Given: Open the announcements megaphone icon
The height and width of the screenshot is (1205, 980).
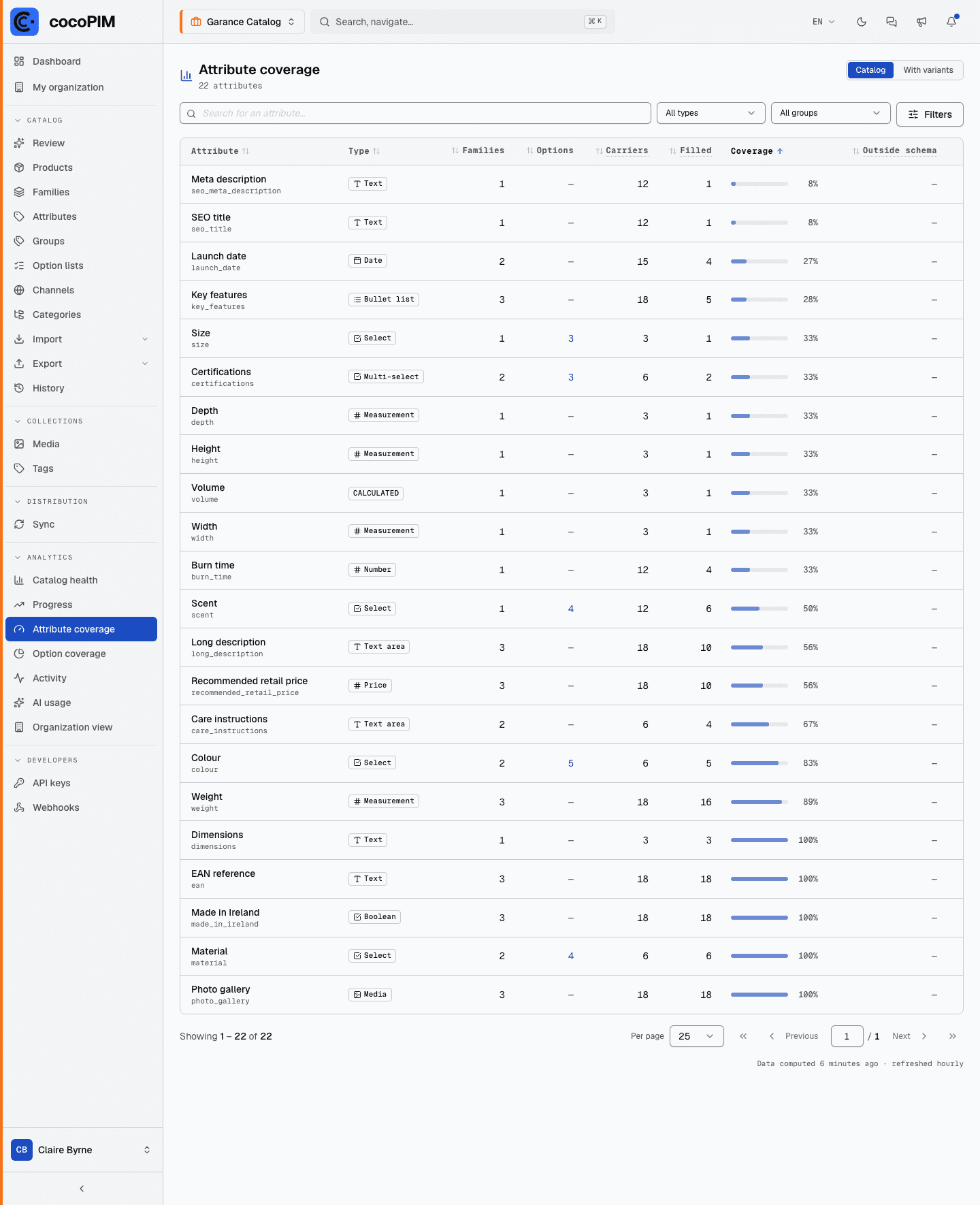Looking at the screenshot, I should pos(921,22).
